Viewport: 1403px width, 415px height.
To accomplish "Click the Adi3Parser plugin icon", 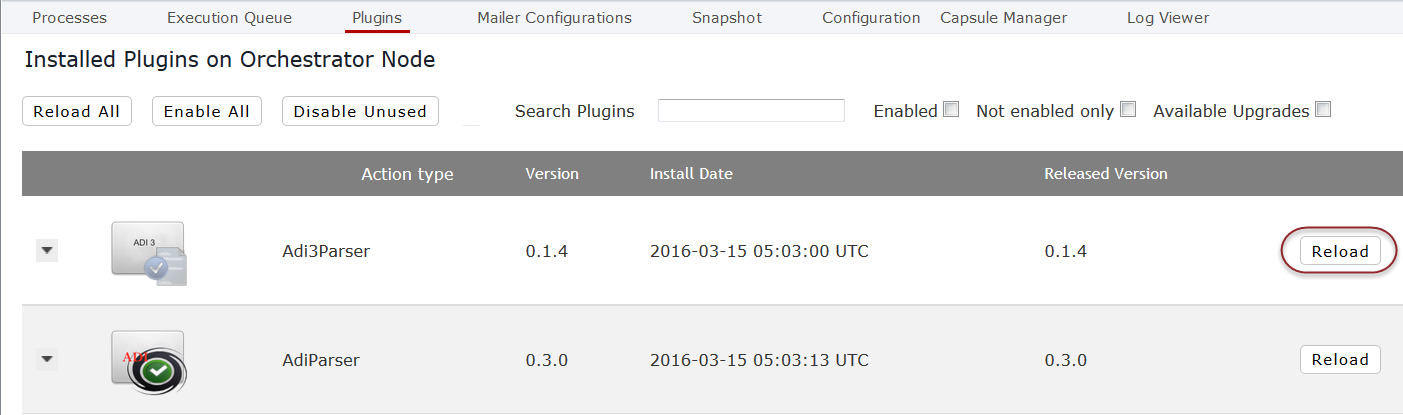I will (148, 253).
